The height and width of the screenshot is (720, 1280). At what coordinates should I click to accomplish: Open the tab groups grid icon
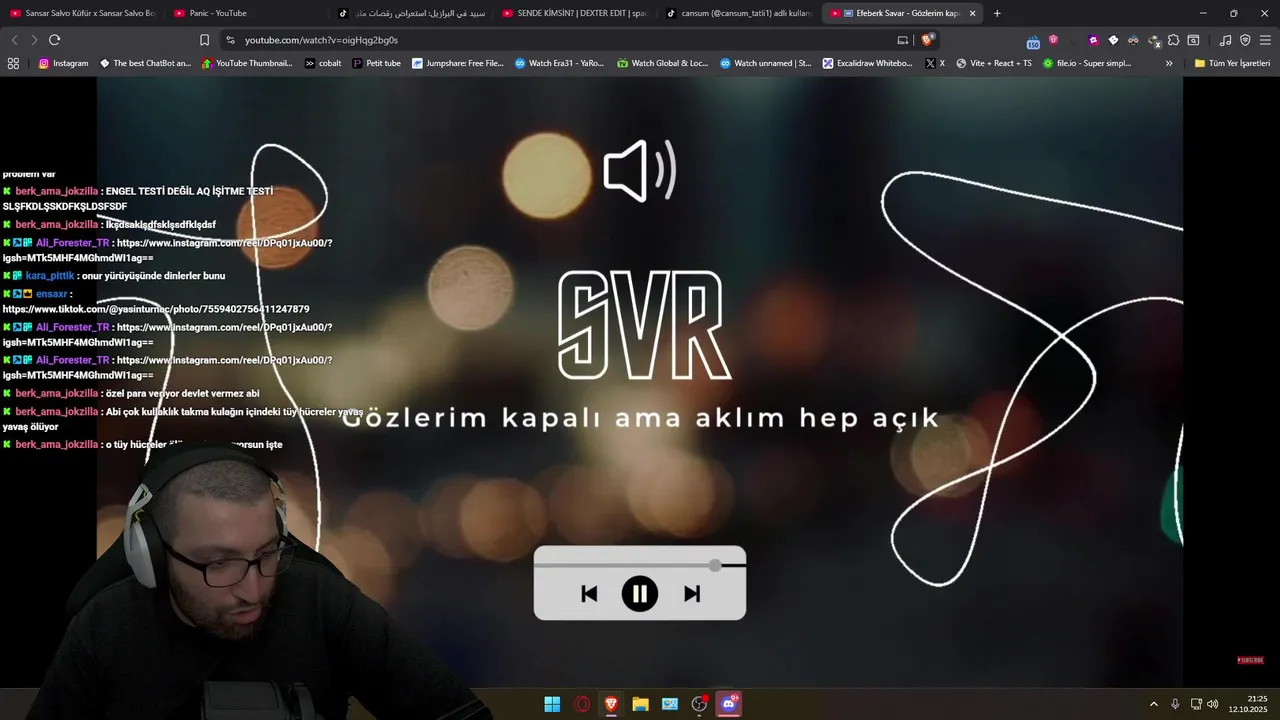coord(13,63)
